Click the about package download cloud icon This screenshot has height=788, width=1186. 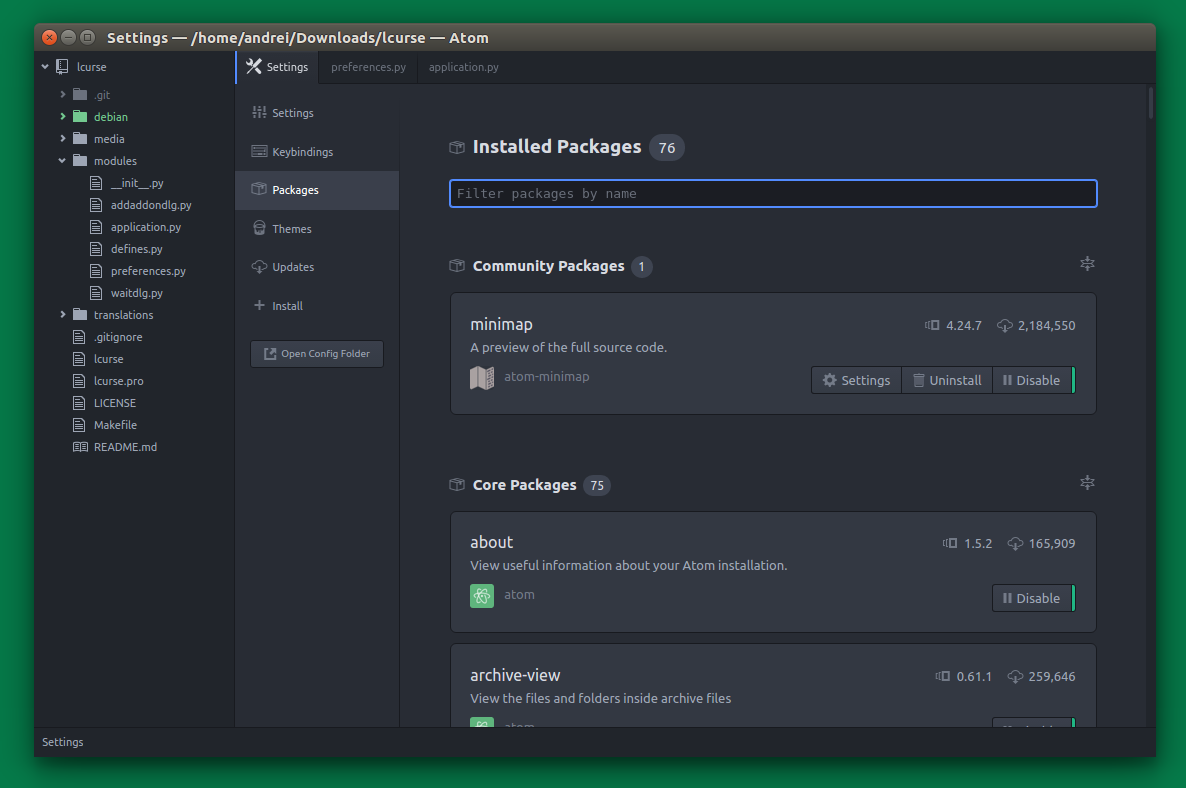[1015, 543]
